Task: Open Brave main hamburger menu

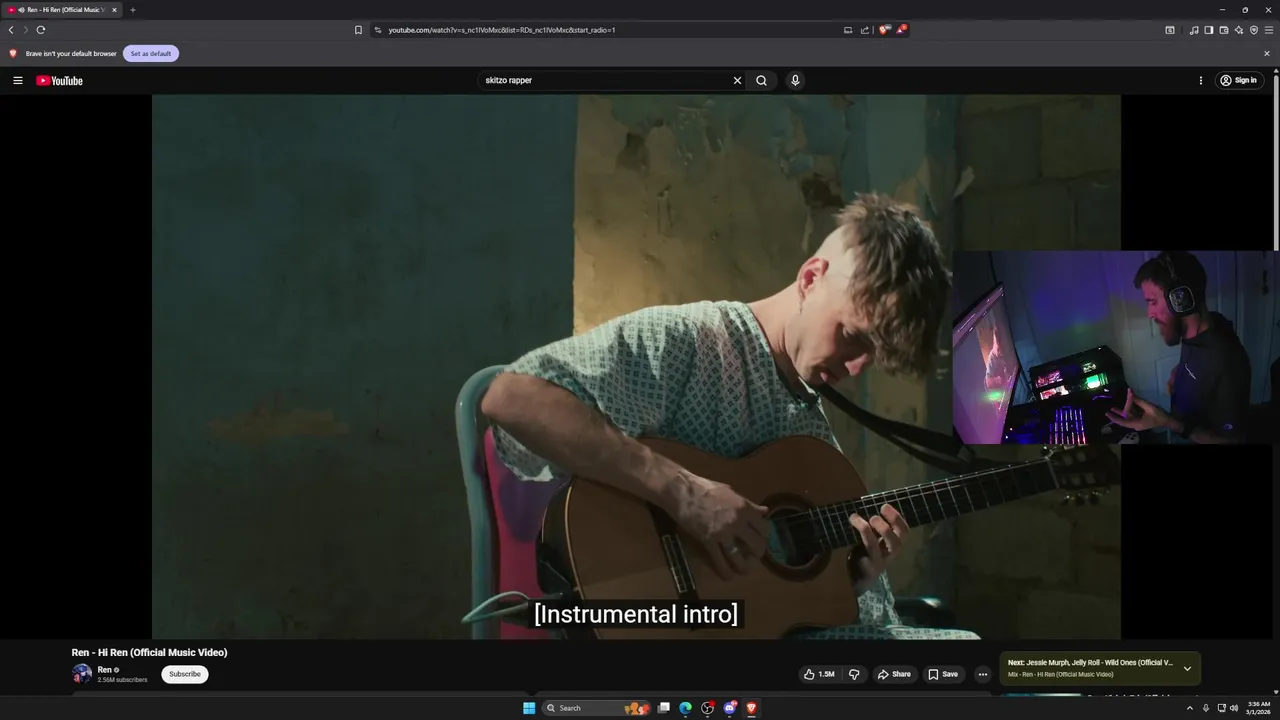Action: click(1269, 30)
